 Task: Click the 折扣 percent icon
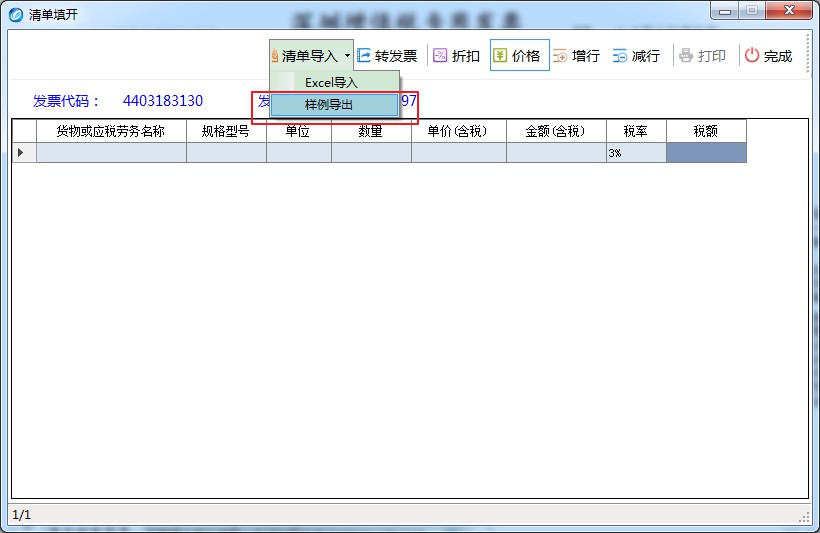click(440, 55)
